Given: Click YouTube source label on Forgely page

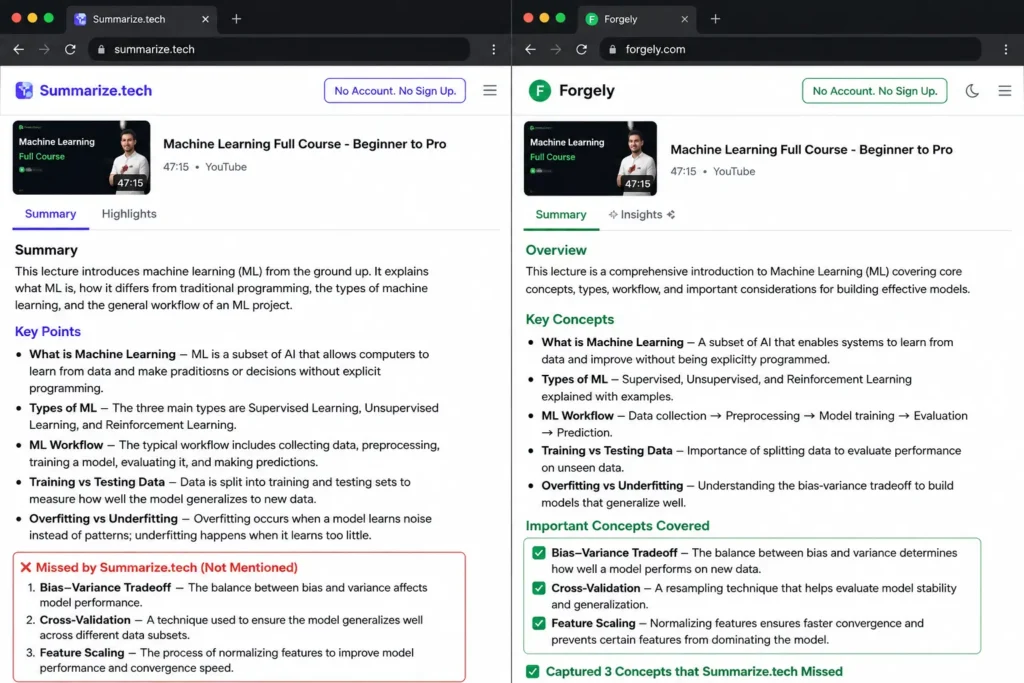Looking at the screenshot, I should (x=734, y=172).
